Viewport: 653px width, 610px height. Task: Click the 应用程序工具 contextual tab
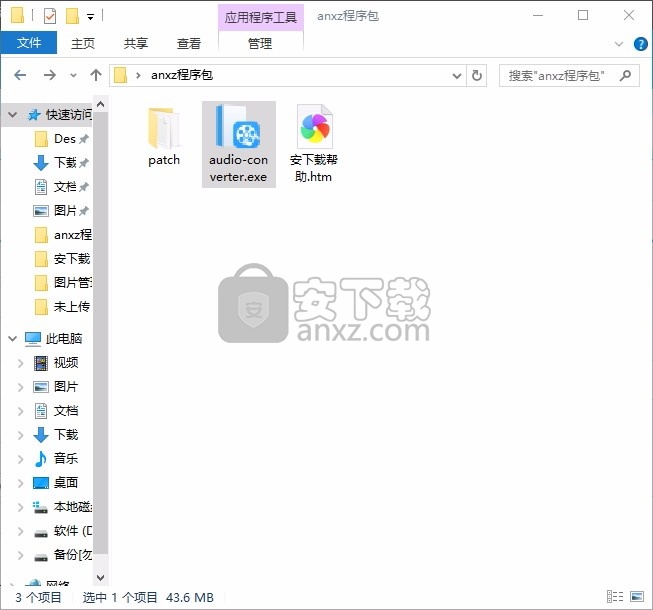click(x=261, y=17)
